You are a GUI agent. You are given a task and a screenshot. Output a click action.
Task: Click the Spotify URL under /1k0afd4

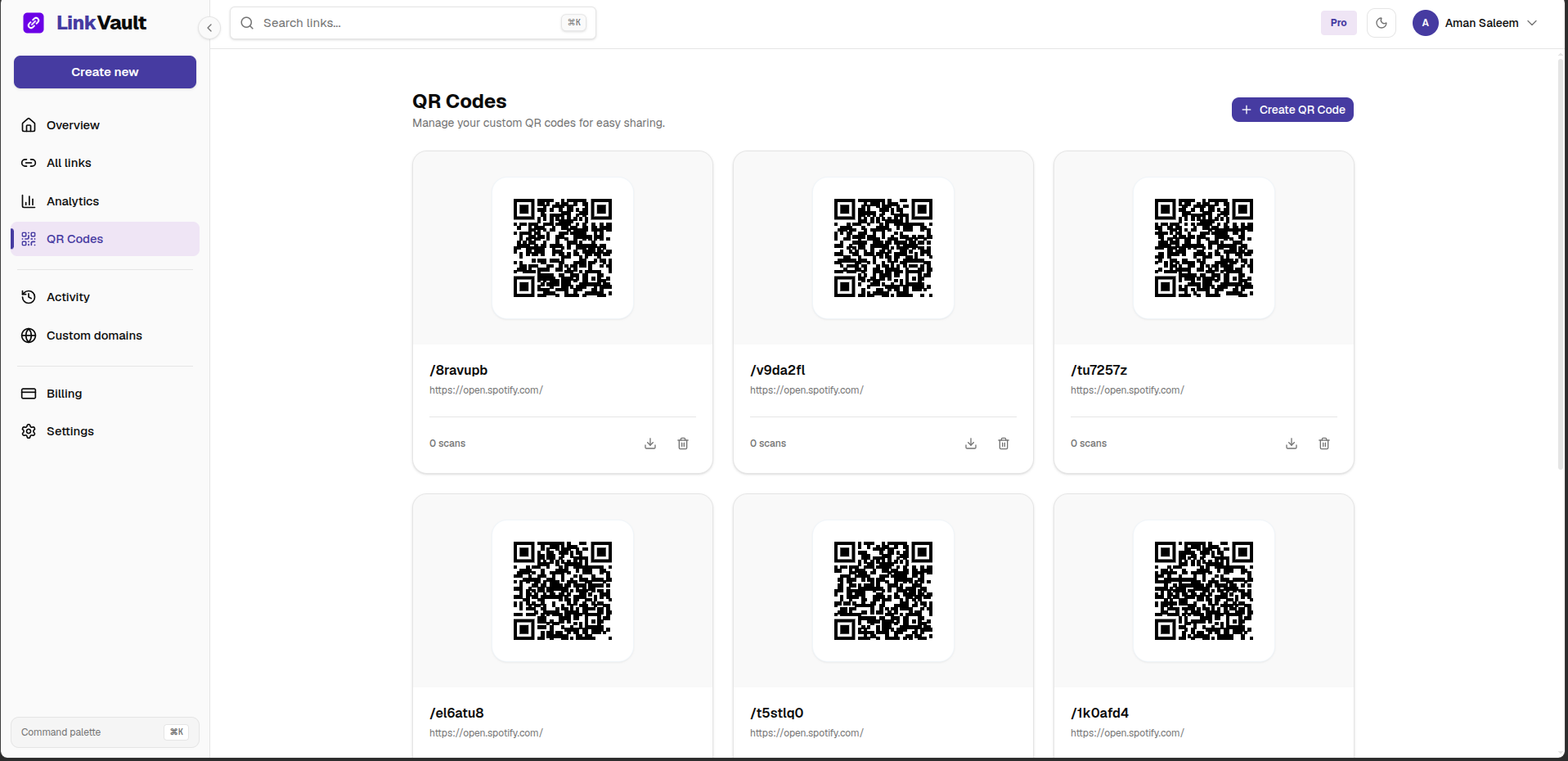1127,733
